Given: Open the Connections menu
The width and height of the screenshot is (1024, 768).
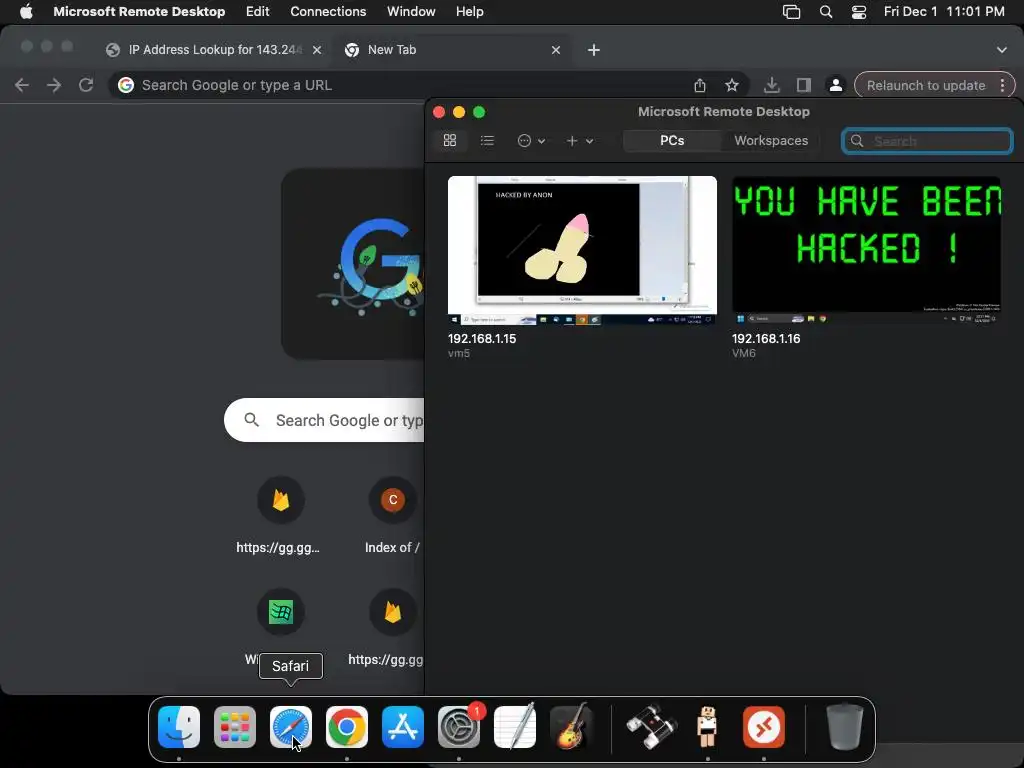Looking at the screenshot, I should 328,12.
